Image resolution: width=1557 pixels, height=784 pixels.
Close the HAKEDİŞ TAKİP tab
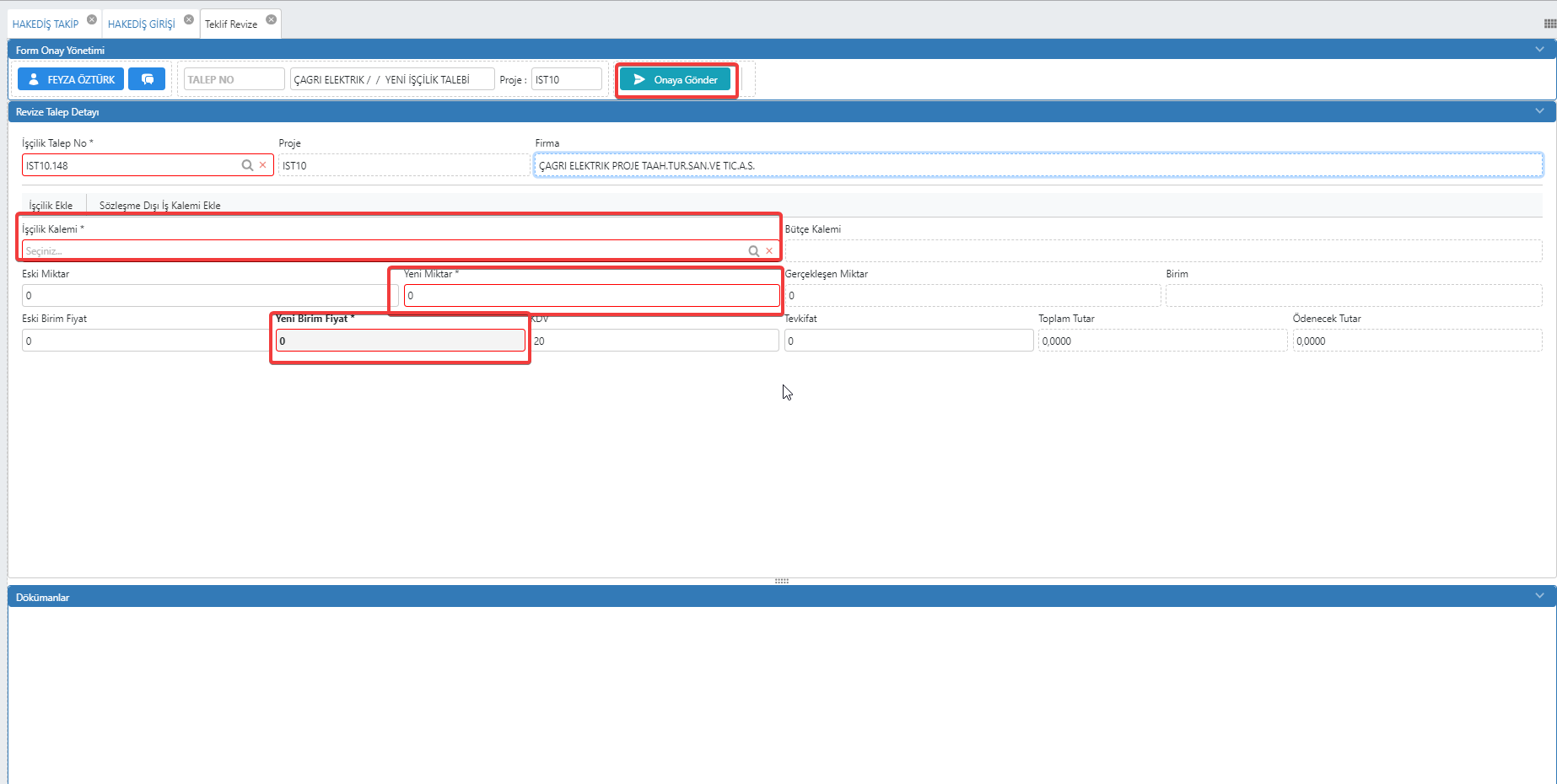pyautogui.click(x=92, y=19)
